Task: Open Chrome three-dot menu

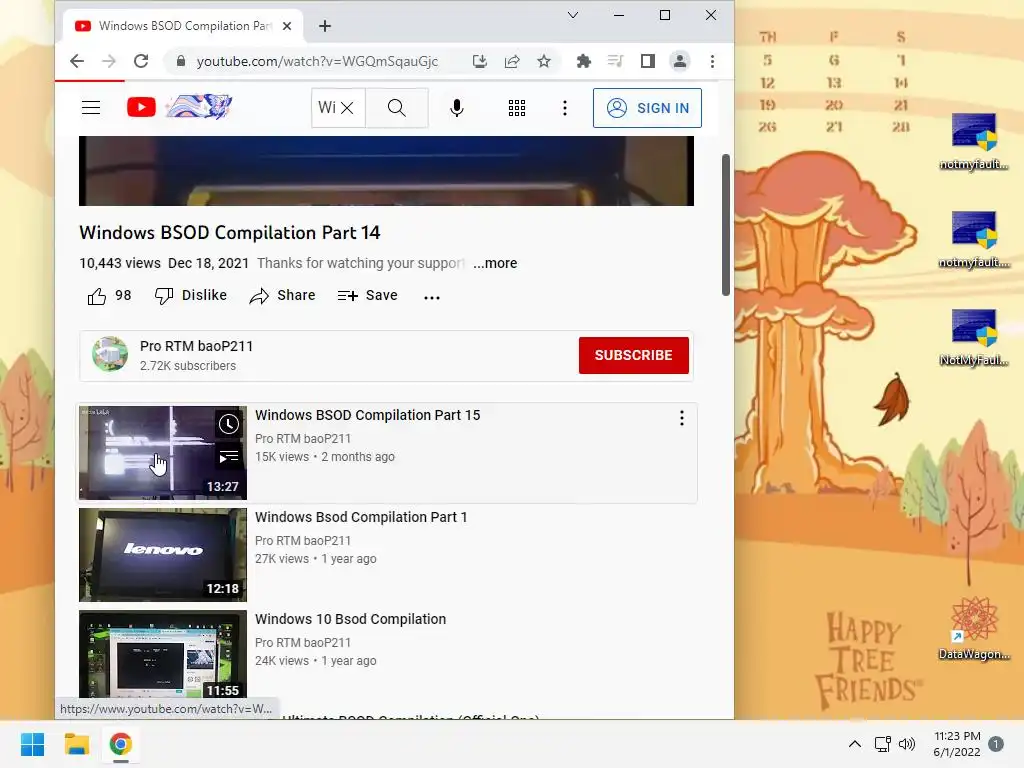Action: click(712, 61)
